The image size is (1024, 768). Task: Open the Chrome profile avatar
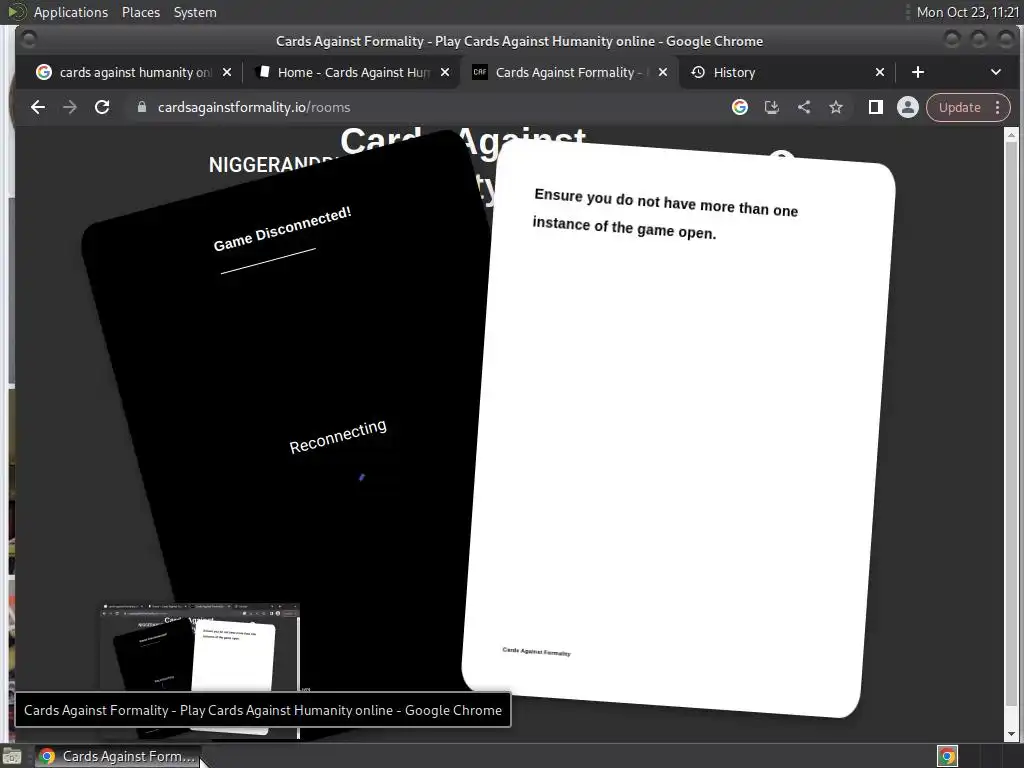(x=908, y=108)
